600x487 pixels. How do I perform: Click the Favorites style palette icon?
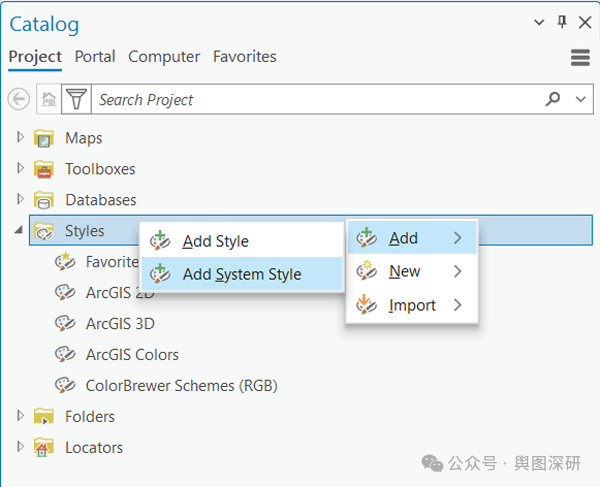[x=65, y=262]
